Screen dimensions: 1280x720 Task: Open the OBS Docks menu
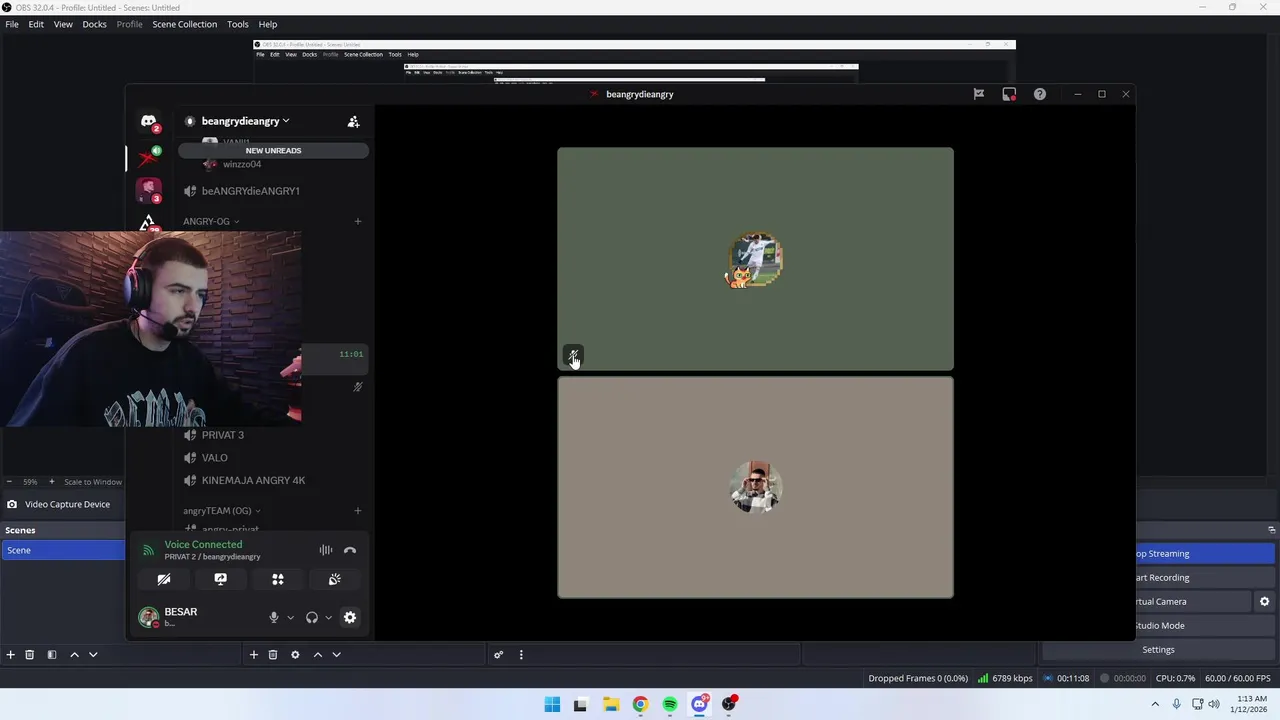pyautogui.click(x=94, y=24)
